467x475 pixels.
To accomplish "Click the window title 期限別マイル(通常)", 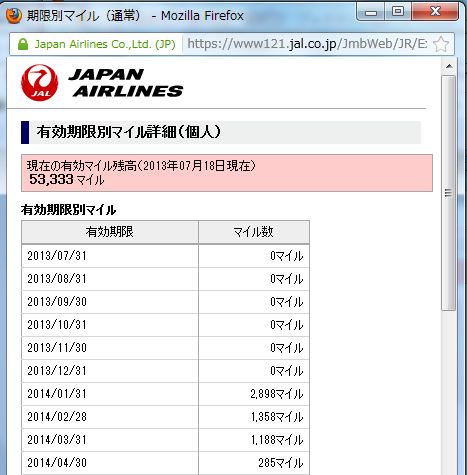I will pos(84,16).
